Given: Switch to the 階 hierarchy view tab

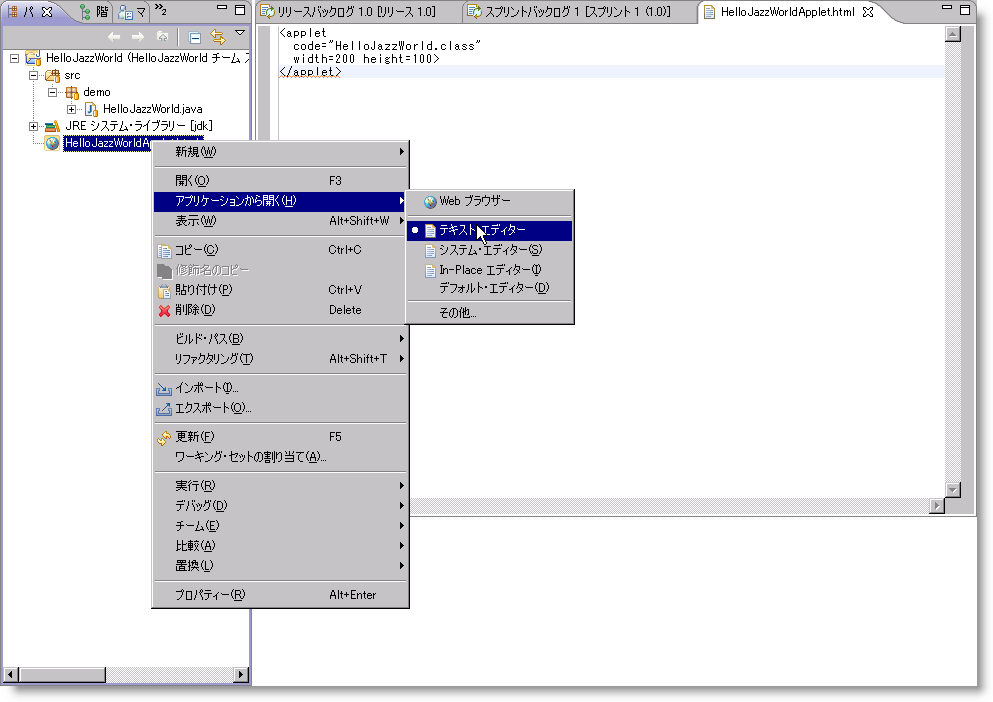Looking at the screenshot, I should [x=94, y=11].
